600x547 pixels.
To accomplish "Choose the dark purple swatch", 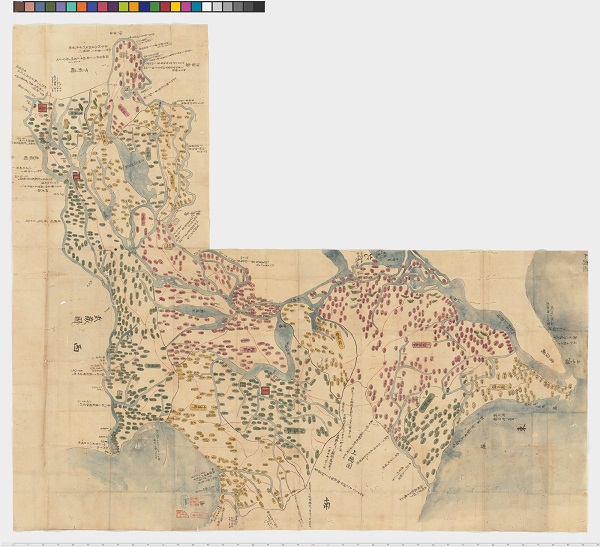I will click(112, 7).
